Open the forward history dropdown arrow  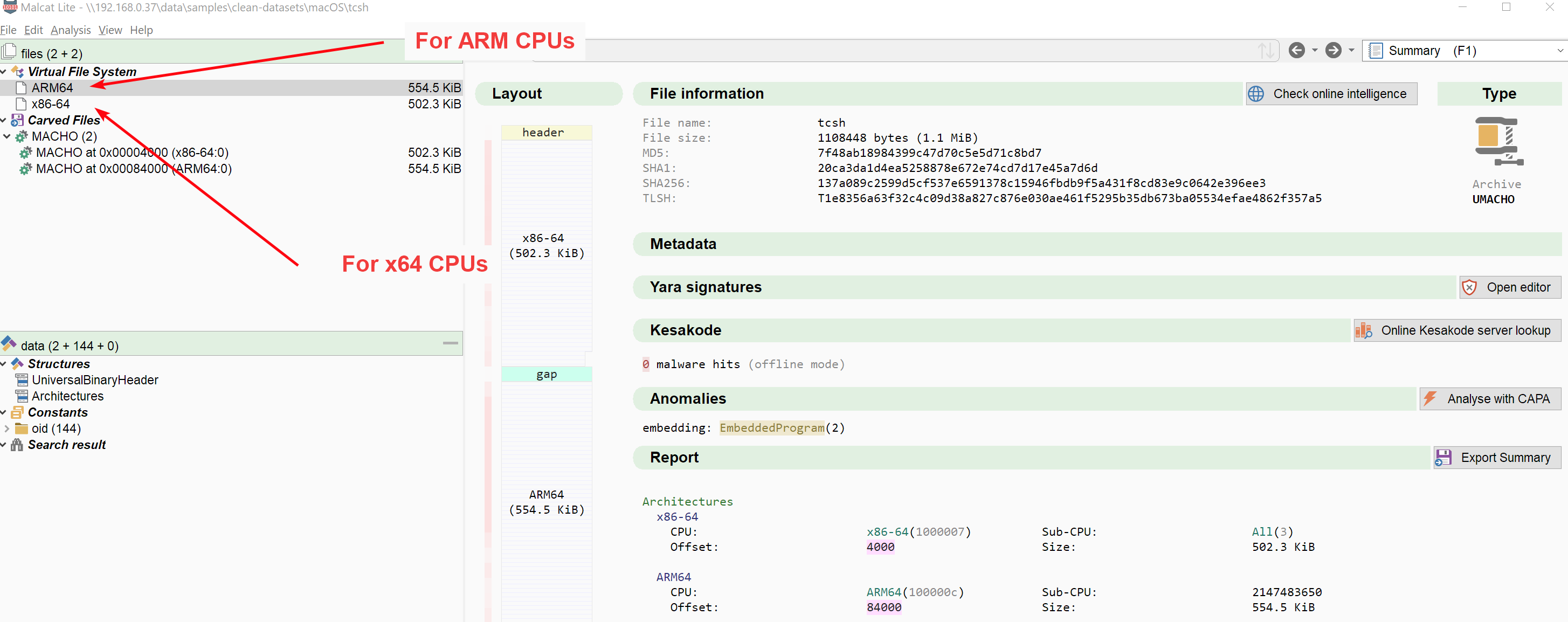1351,51
